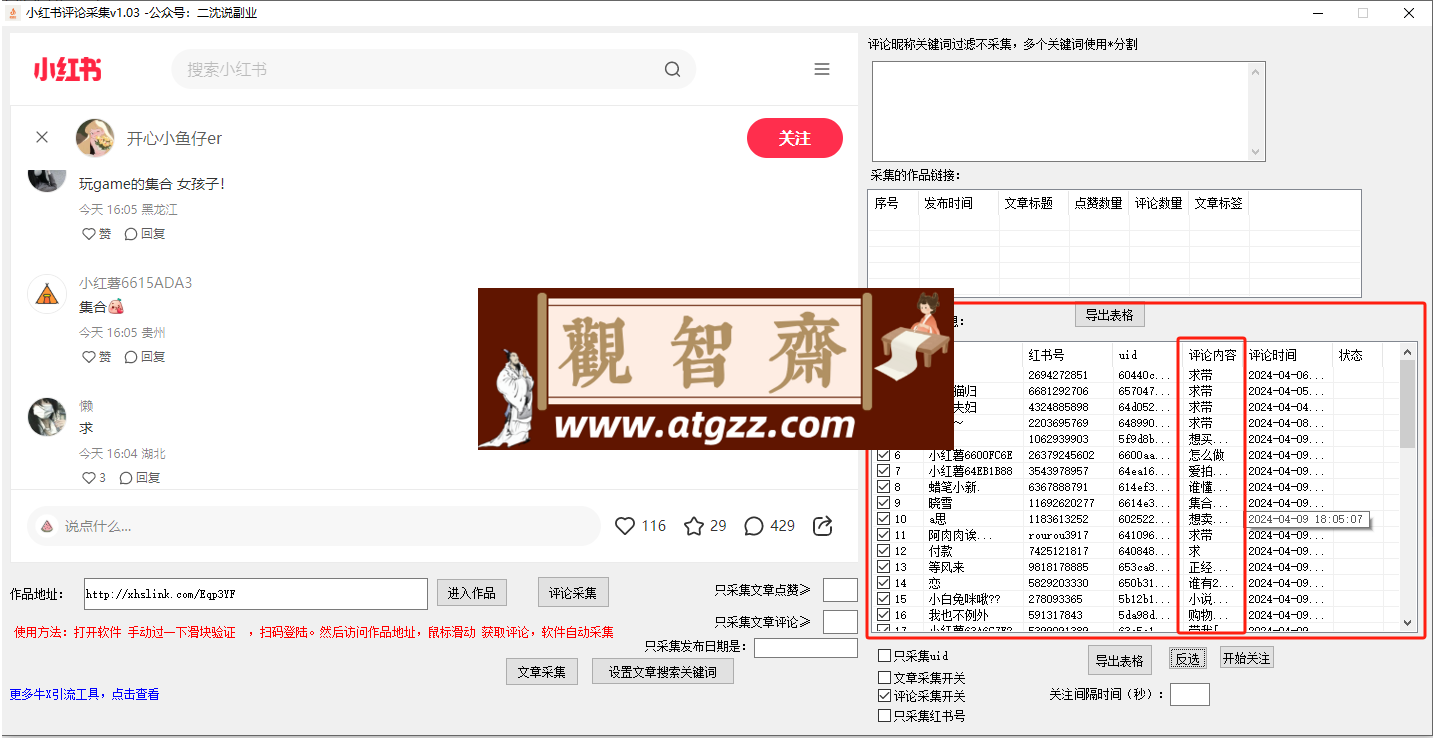Click the 点赞数量 column header

(x=1099, y=203)
